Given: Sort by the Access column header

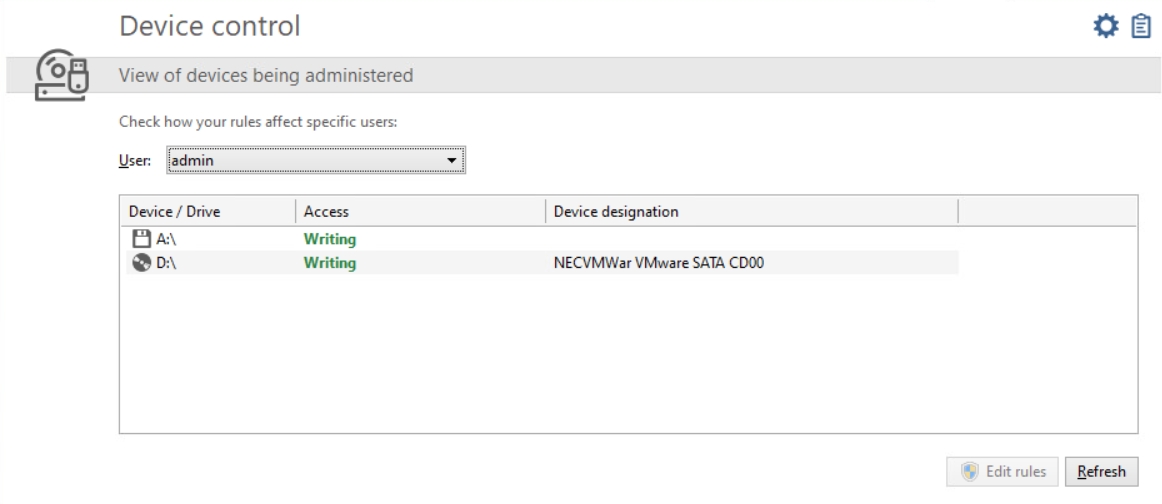Looking at the screenshot, I should 420,211.
